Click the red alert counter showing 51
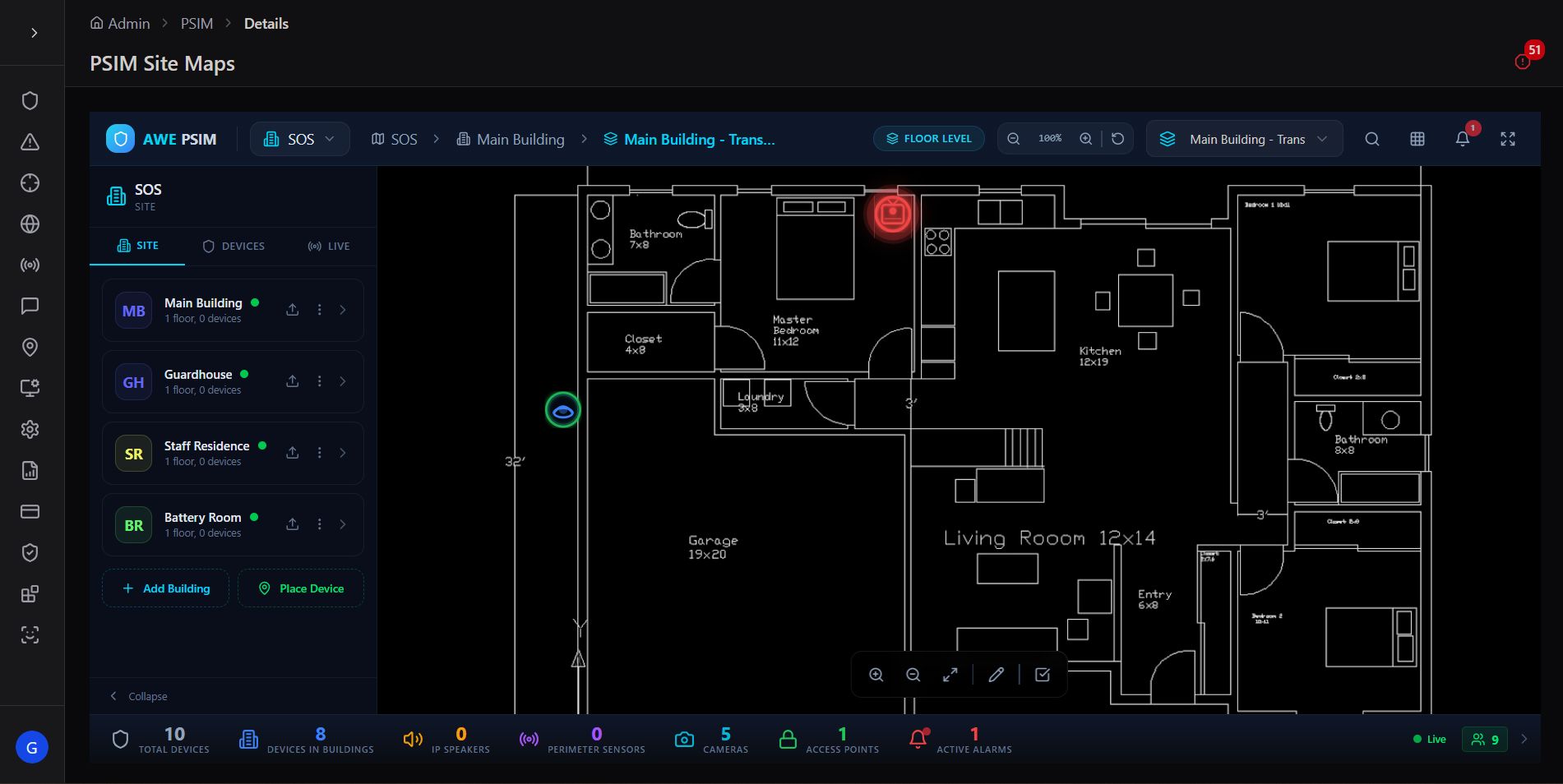Screen dimensions: 1563x784 pos(1528,55)
